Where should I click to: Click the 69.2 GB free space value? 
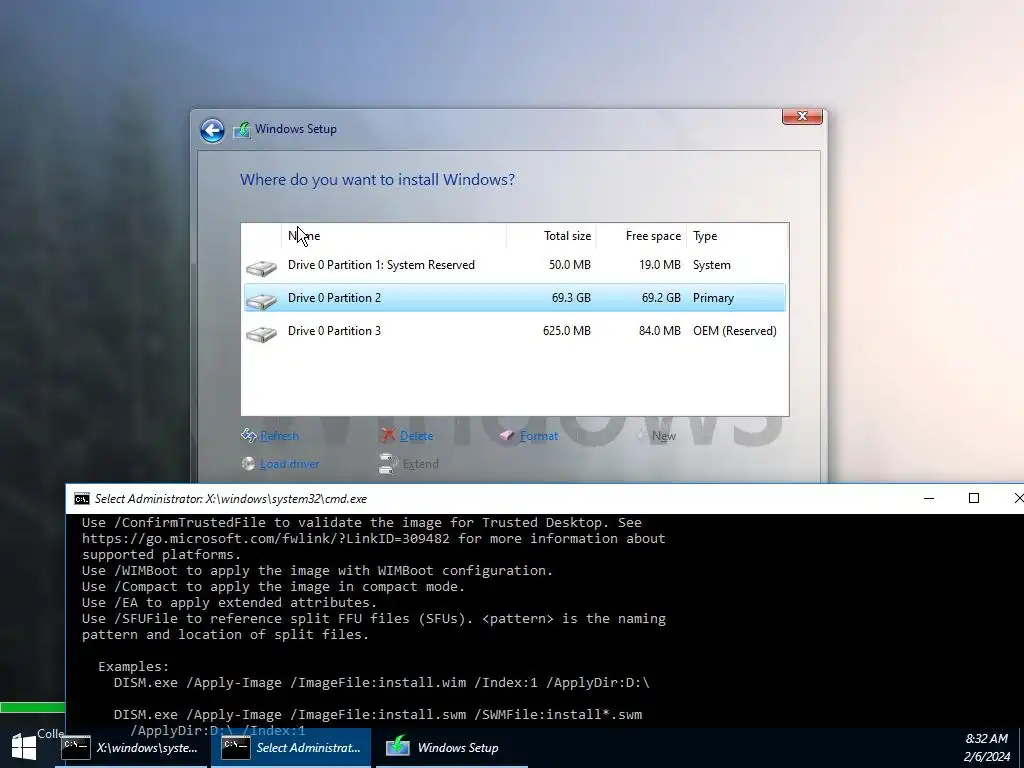coord(661,298)
